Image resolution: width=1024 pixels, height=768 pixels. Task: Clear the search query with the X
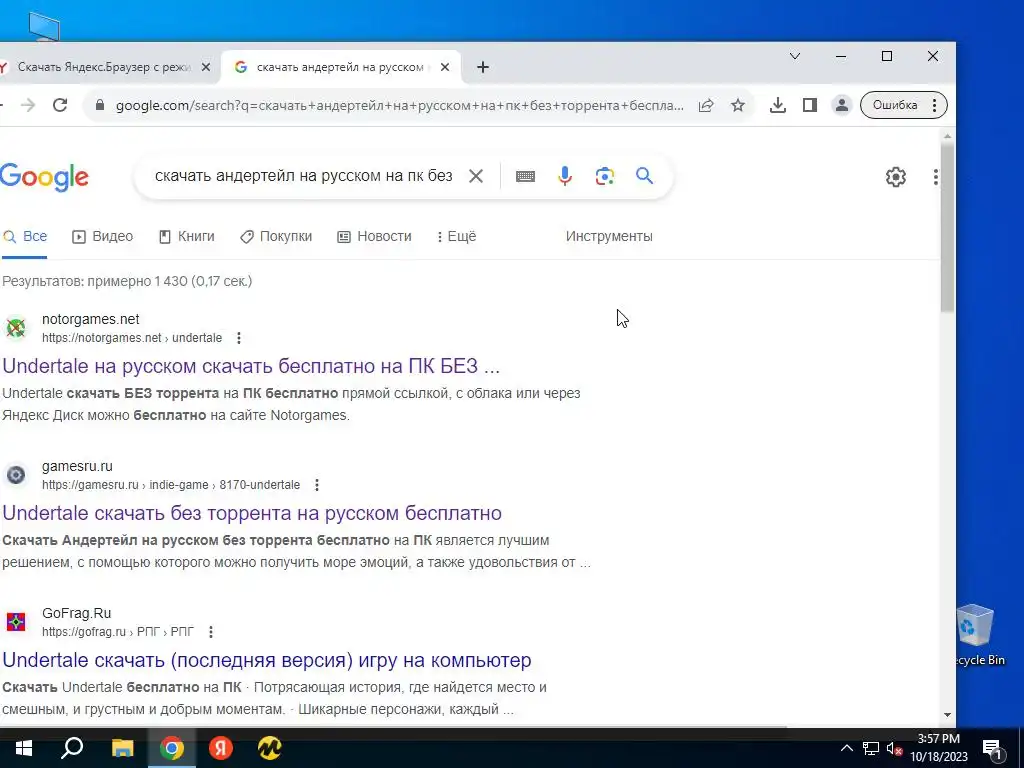pyautogui.click(x=476, y=176)
